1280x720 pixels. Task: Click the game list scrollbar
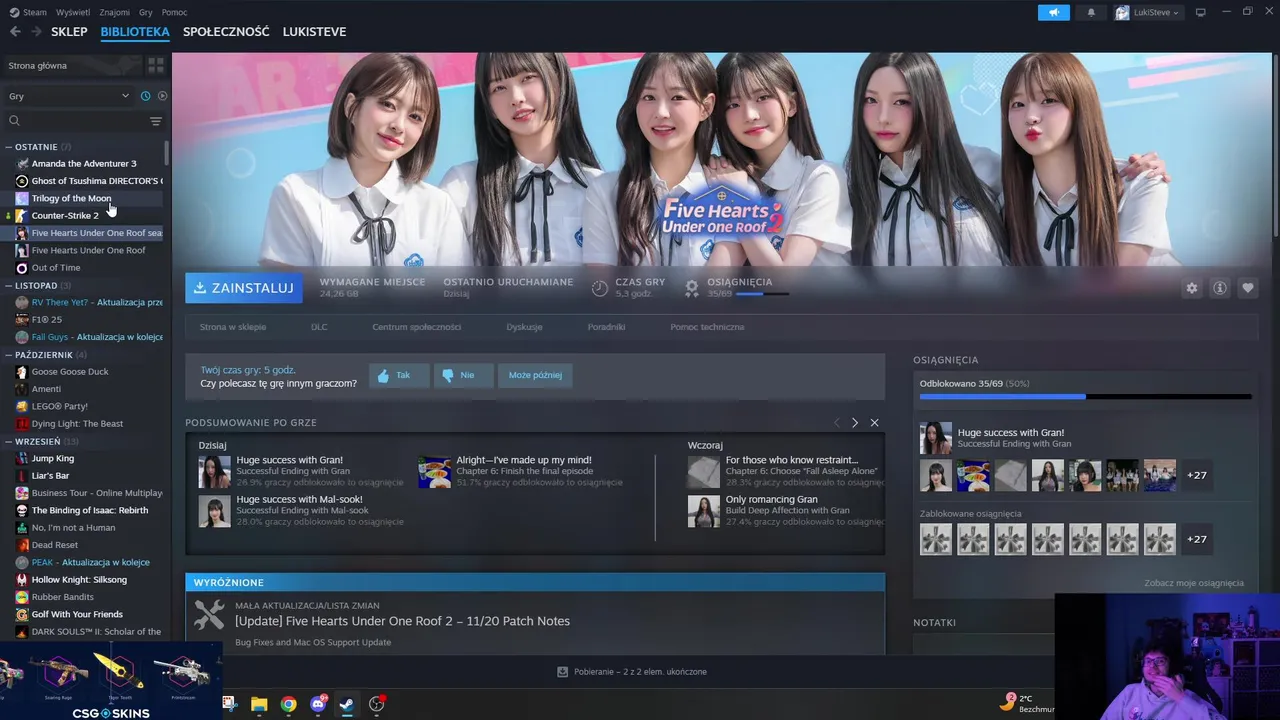(x=167, y=155)
